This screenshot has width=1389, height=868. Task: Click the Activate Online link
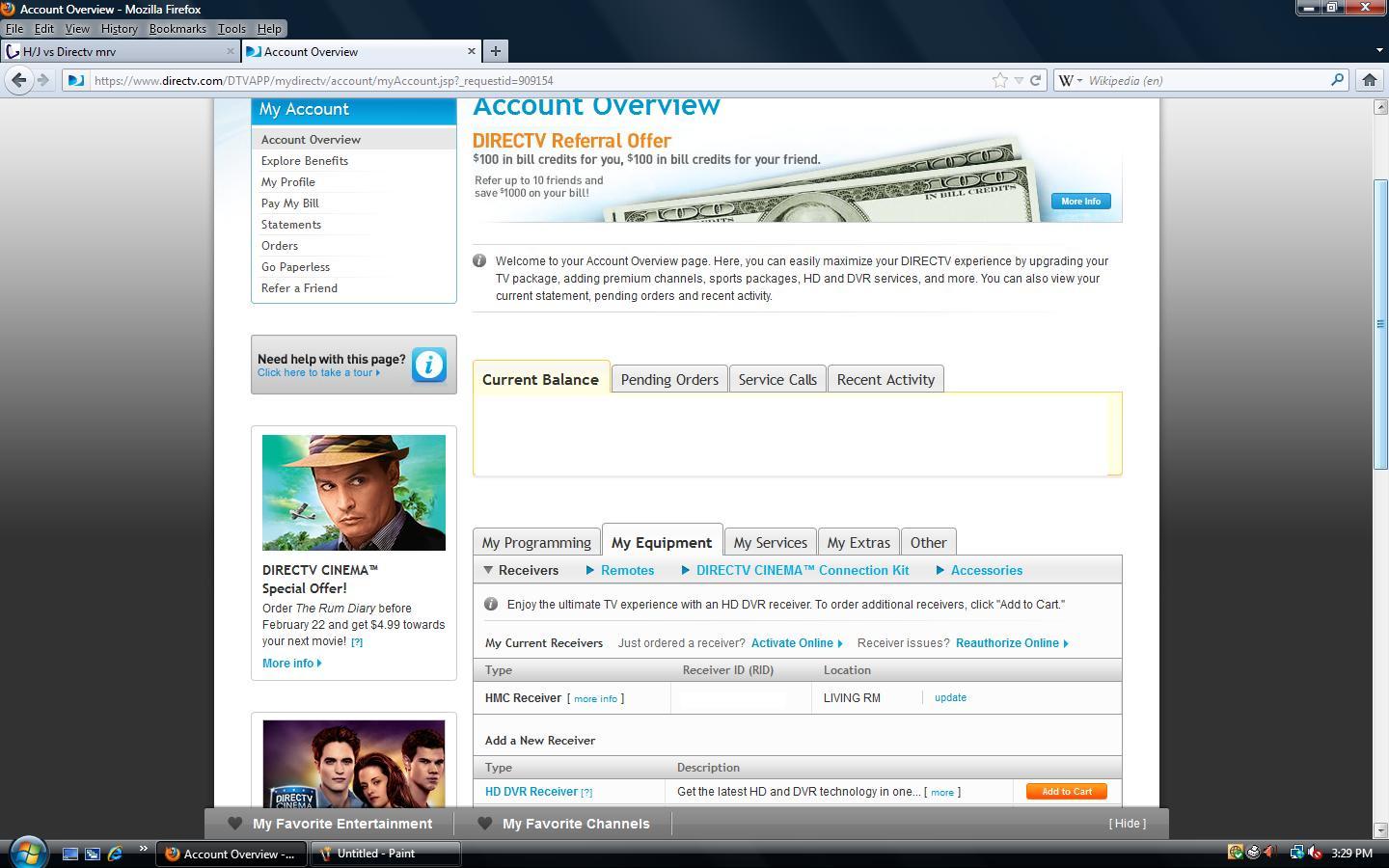pyautogui.click(x=797, y=643)
